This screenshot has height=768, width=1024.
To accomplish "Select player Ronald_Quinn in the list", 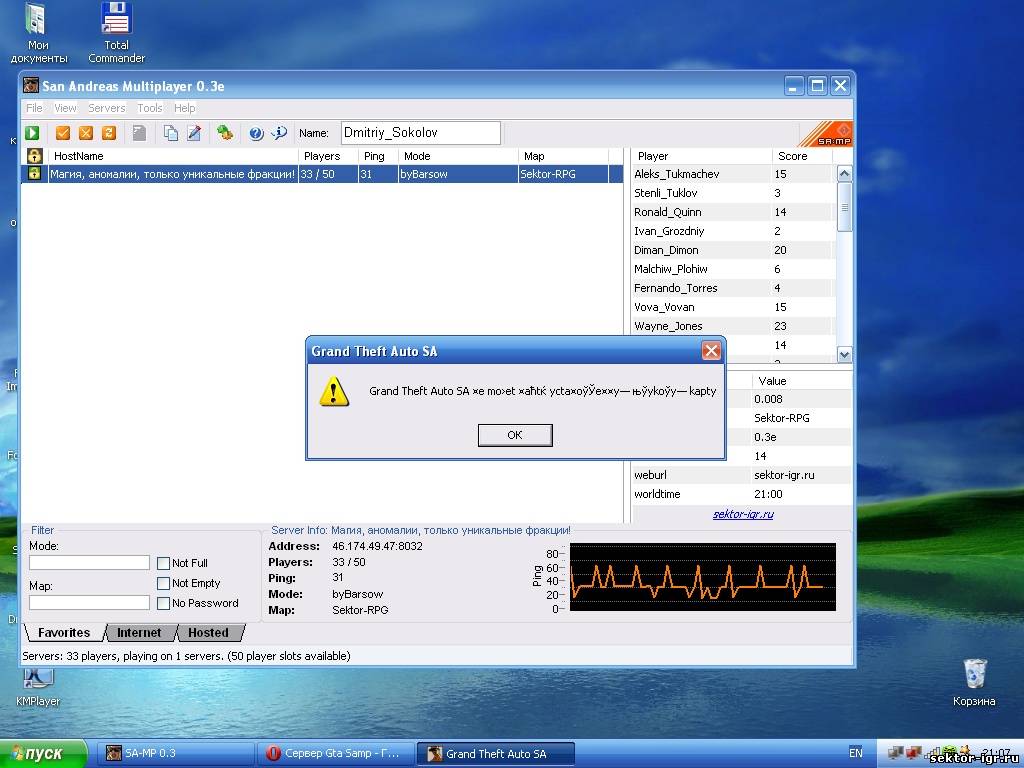I will 734,212.
